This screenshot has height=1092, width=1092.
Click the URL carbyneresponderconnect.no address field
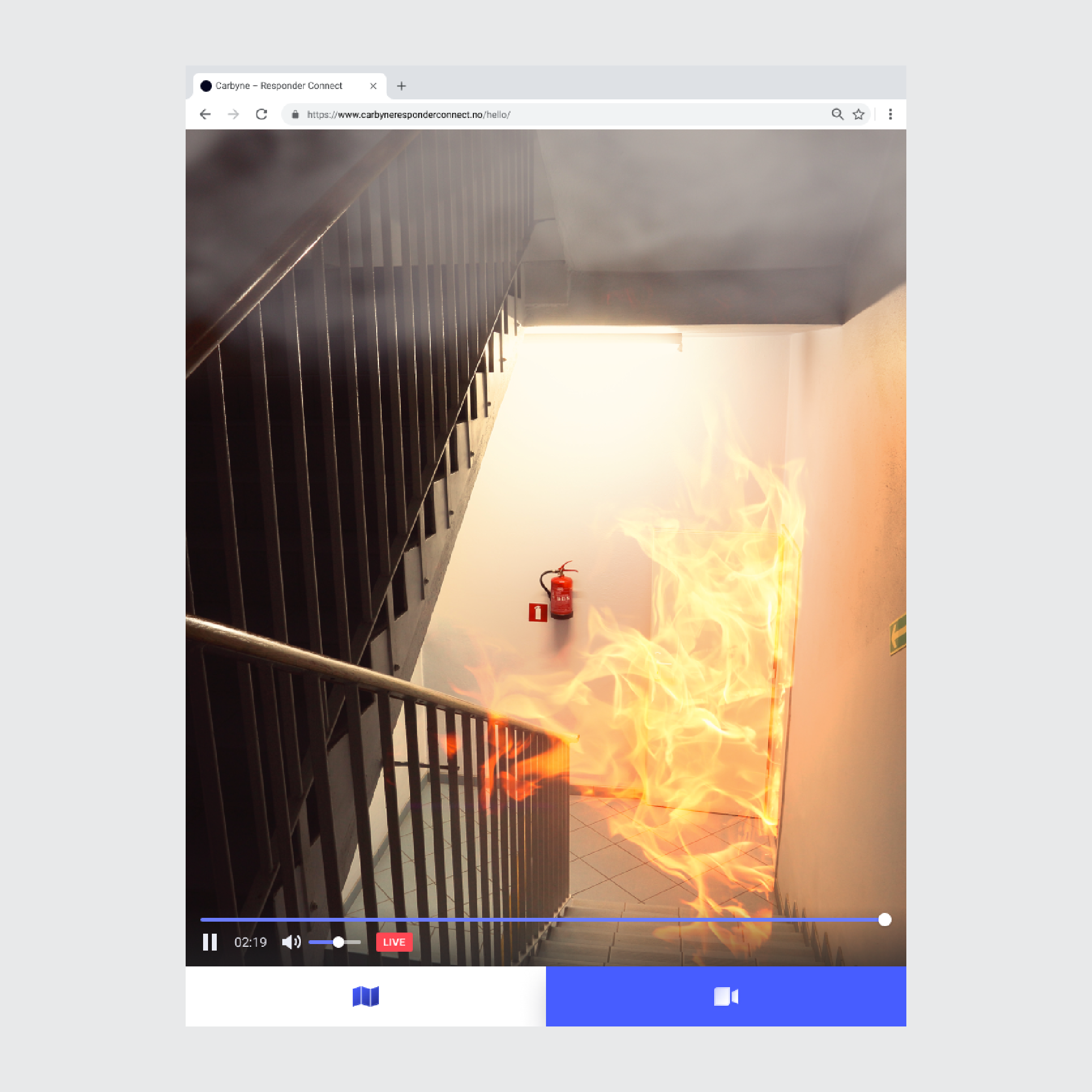[x=575, y=115]
